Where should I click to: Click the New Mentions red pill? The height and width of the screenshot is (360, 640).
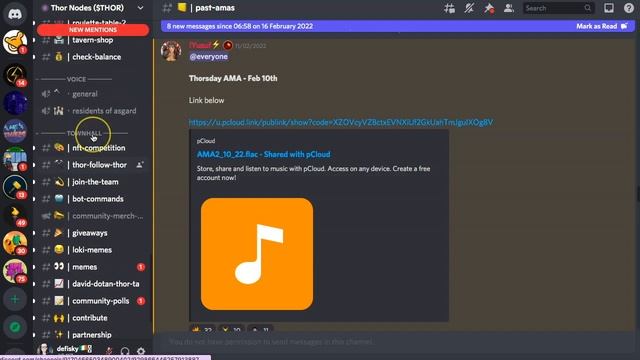tap(93, 30)
